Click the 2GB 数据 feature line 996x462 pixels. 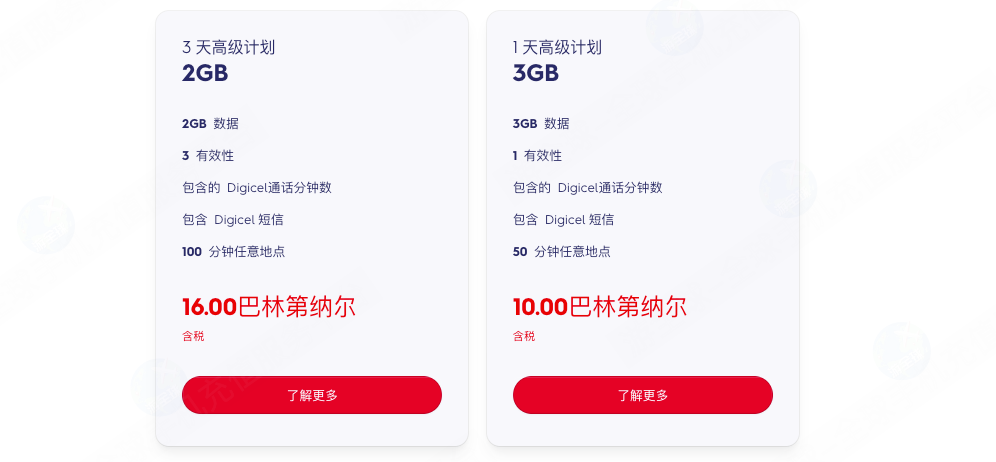pyautogui.click(x=210, y=124)
